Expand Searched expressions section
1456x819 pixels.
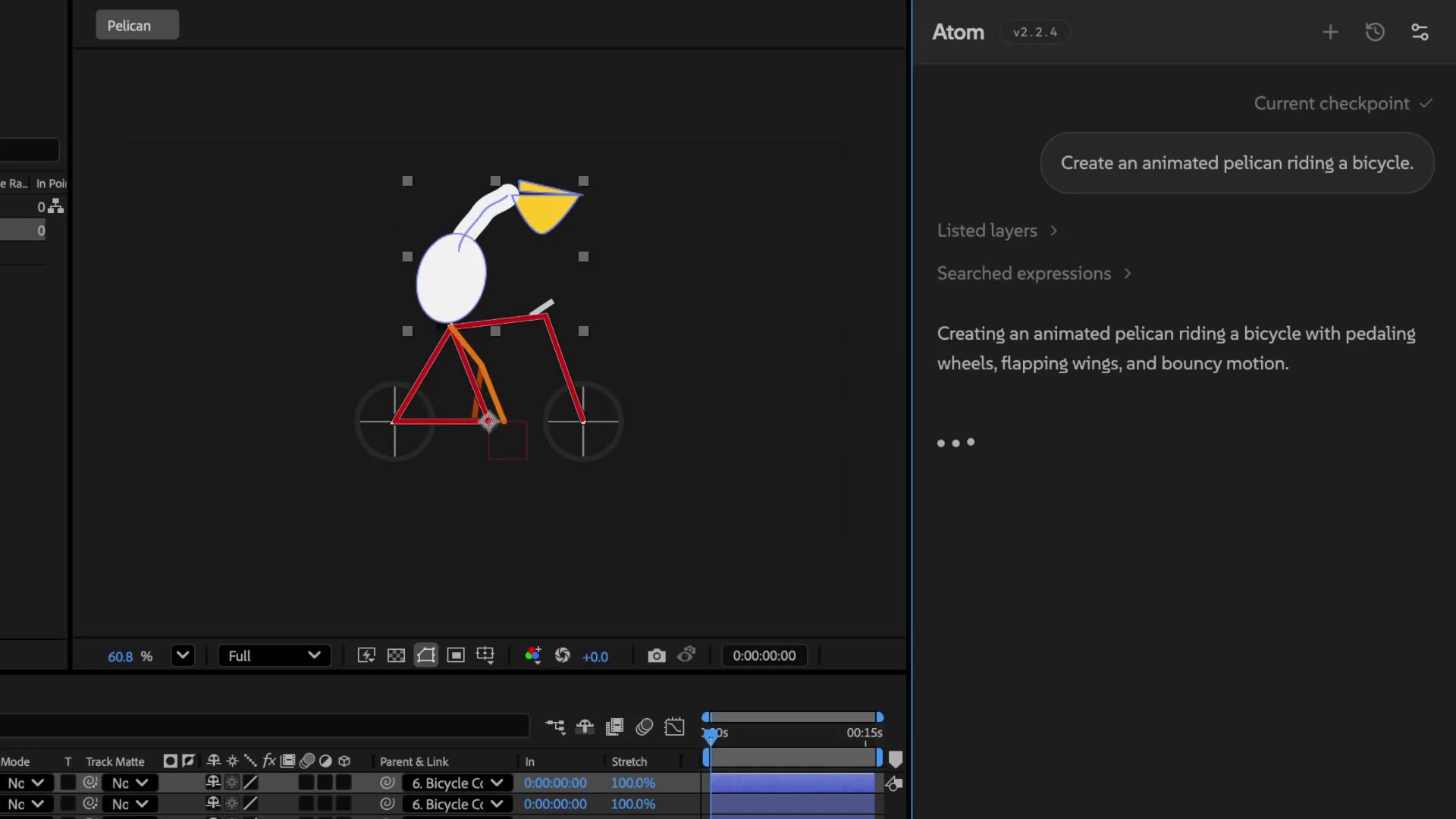point(1034,274)
